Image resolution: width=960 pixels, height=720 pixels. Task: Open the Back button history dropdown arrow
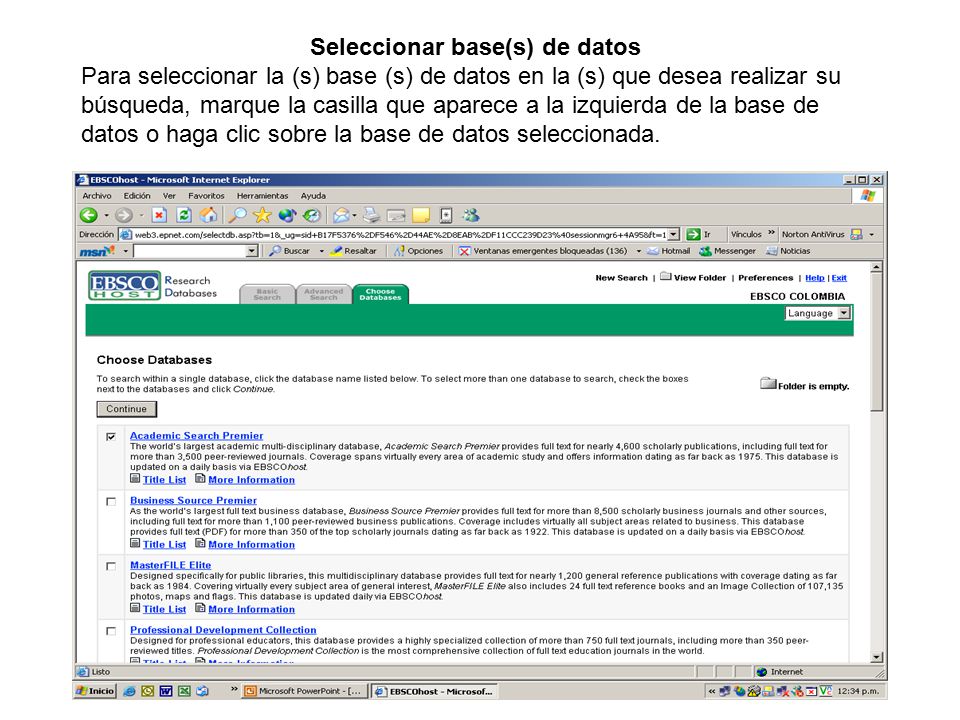tap(106, 216)
